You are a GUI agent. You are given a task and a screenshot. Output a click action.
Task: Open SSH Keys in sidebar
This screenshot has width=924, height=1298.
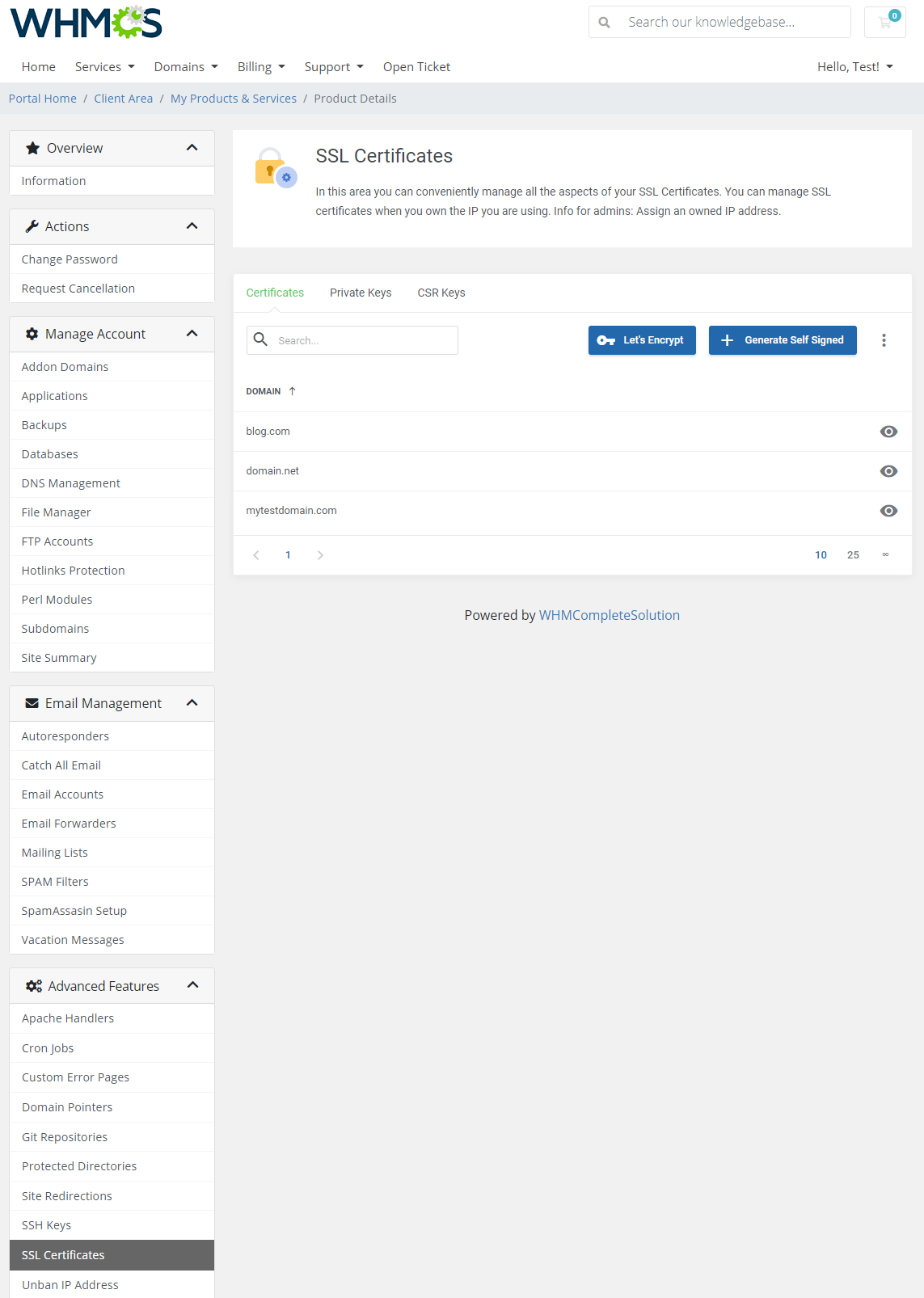[x=112, y=1225]
